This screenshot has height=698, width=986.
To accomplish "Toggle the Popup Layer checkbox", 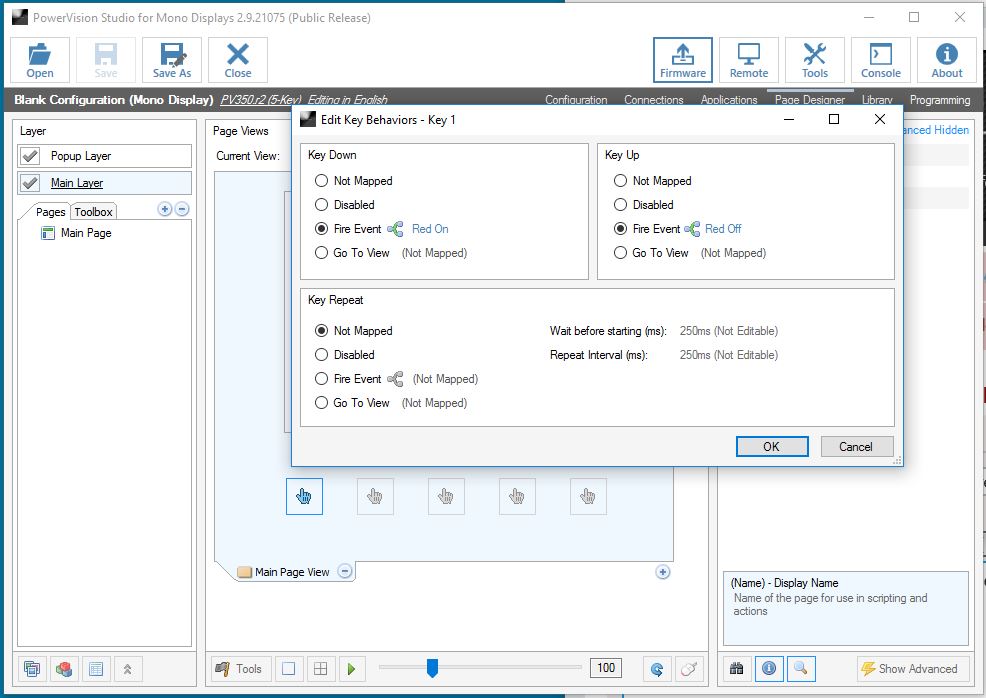I will pos(30,156).
